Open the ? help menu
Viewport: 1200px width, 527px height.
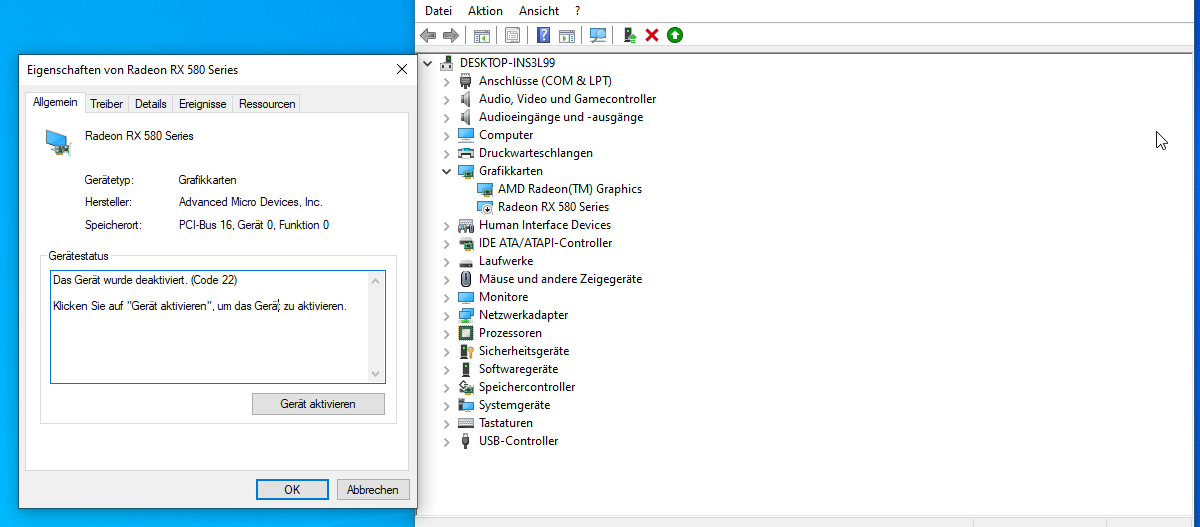click(x=578, y=11)
